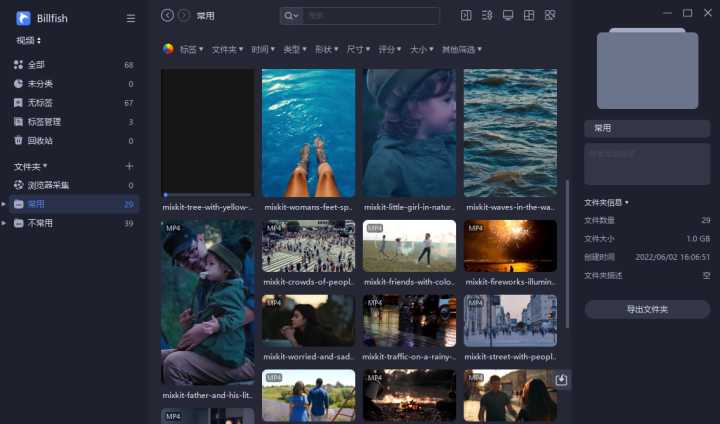Image resolution: width=720 pixels, height=424 pixels.
Task: Edit the folder name field 常用
Action: coord(647,128)
